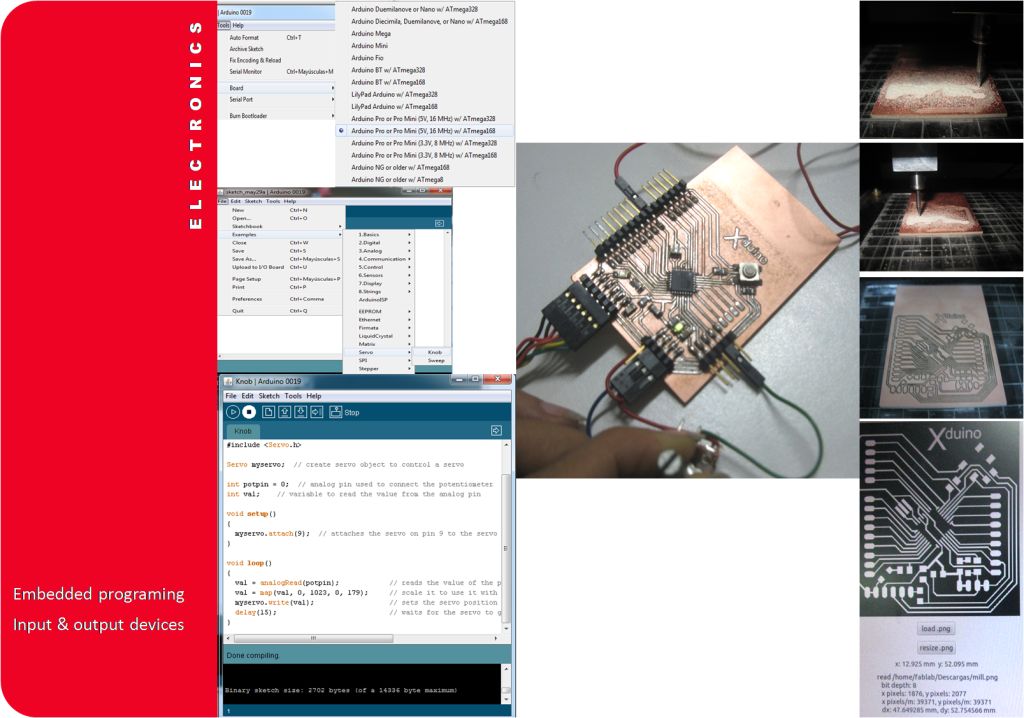Choose Arduino Pro Mini 5V 16MHz ATmega328 board

pyautogui.click(x=423, y=119)
